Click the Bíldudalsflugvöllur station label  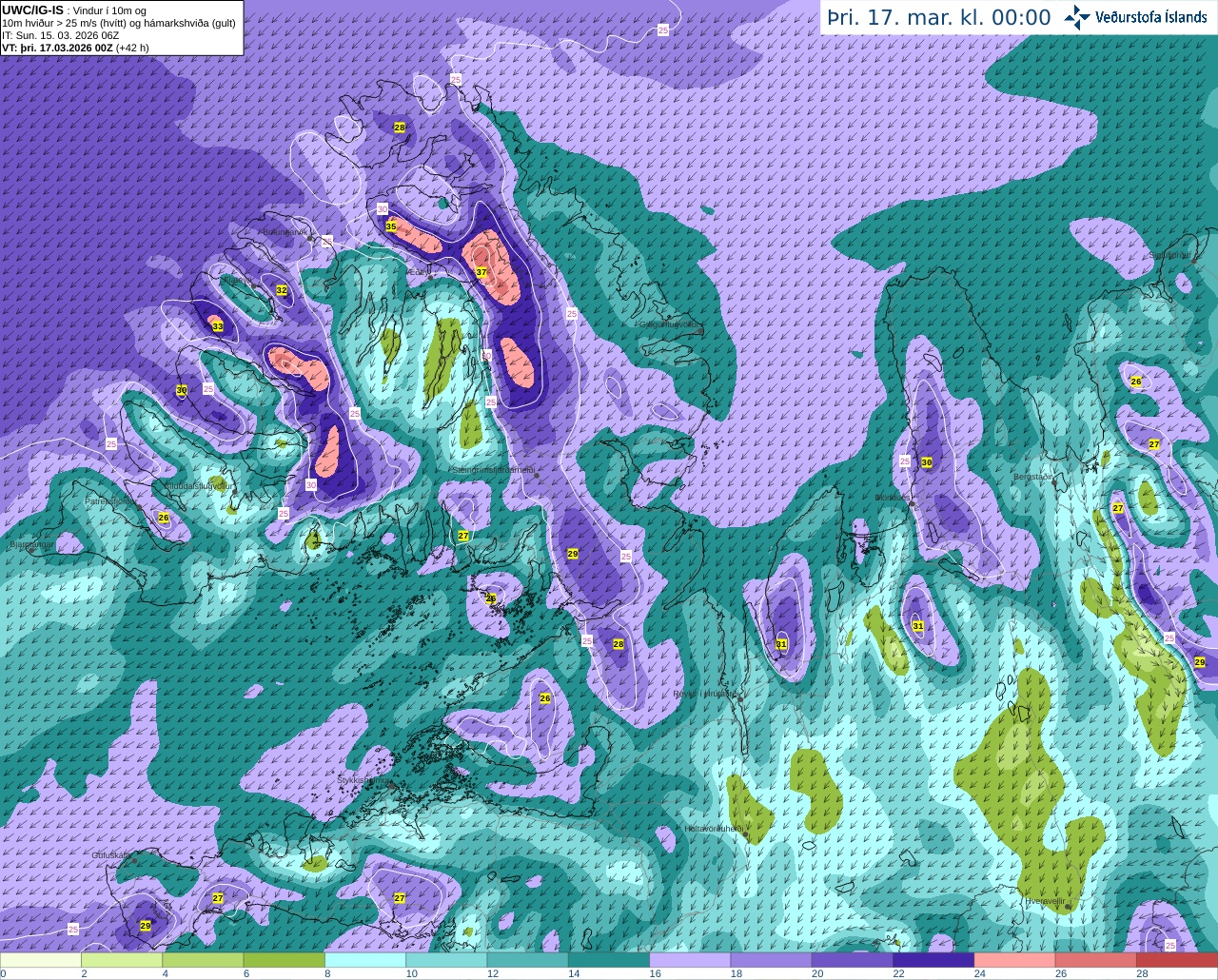pyautogui.click(x=199, y=485)
